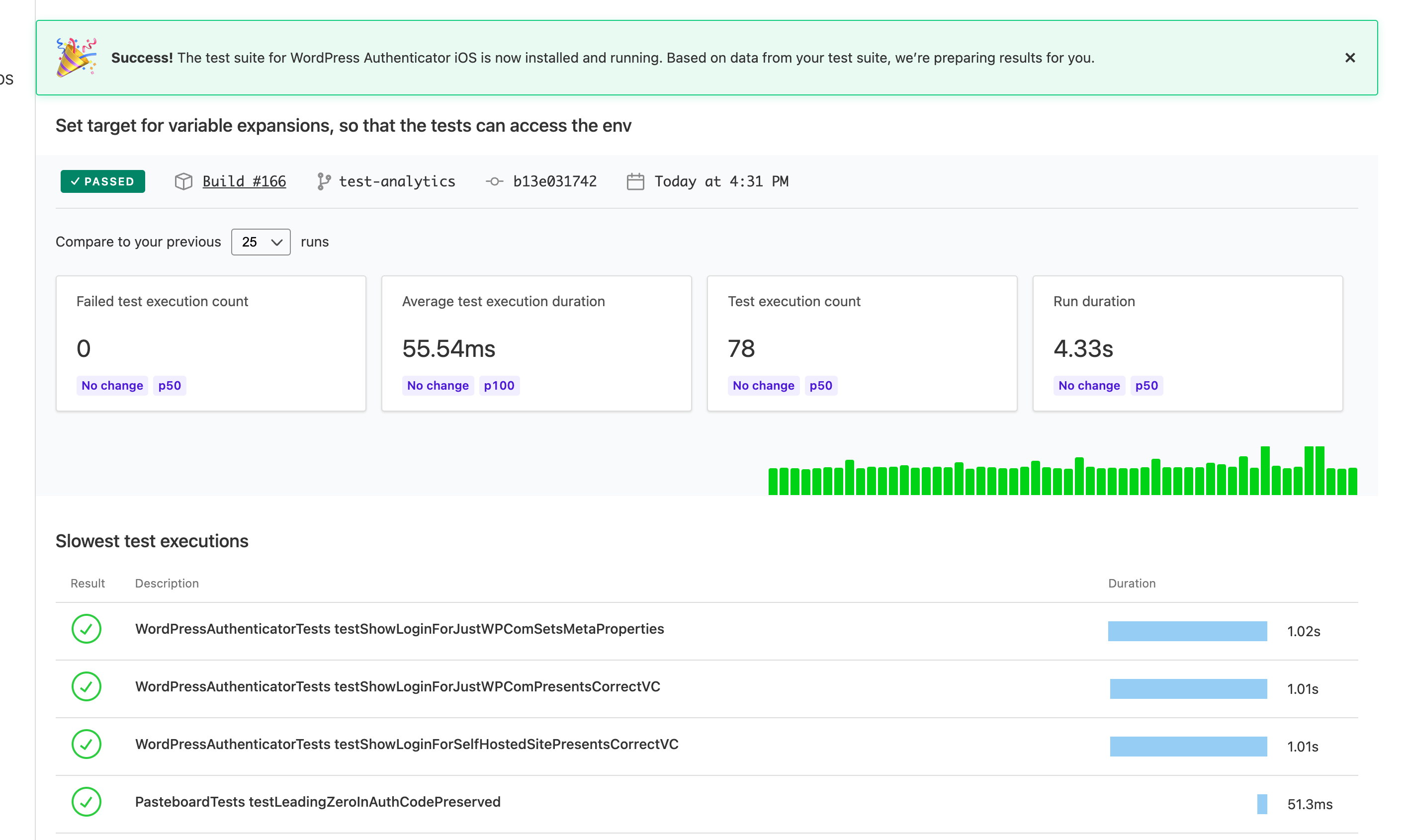Click passed checkmark for testLeadingZeroInAuthCodePreserved
This screenshot has width=1407, height=840.
86,802
